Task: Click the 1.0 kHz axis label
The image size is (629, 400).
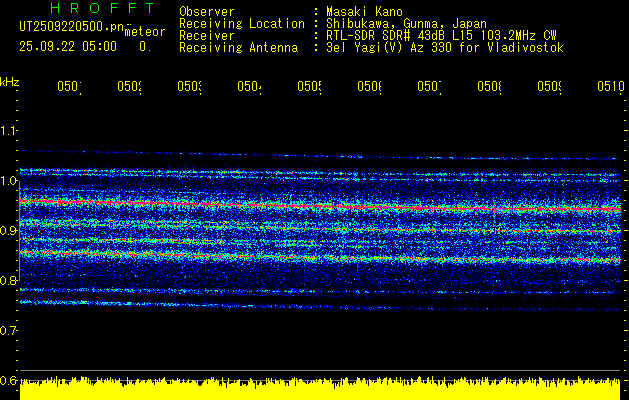Action: 9,181
